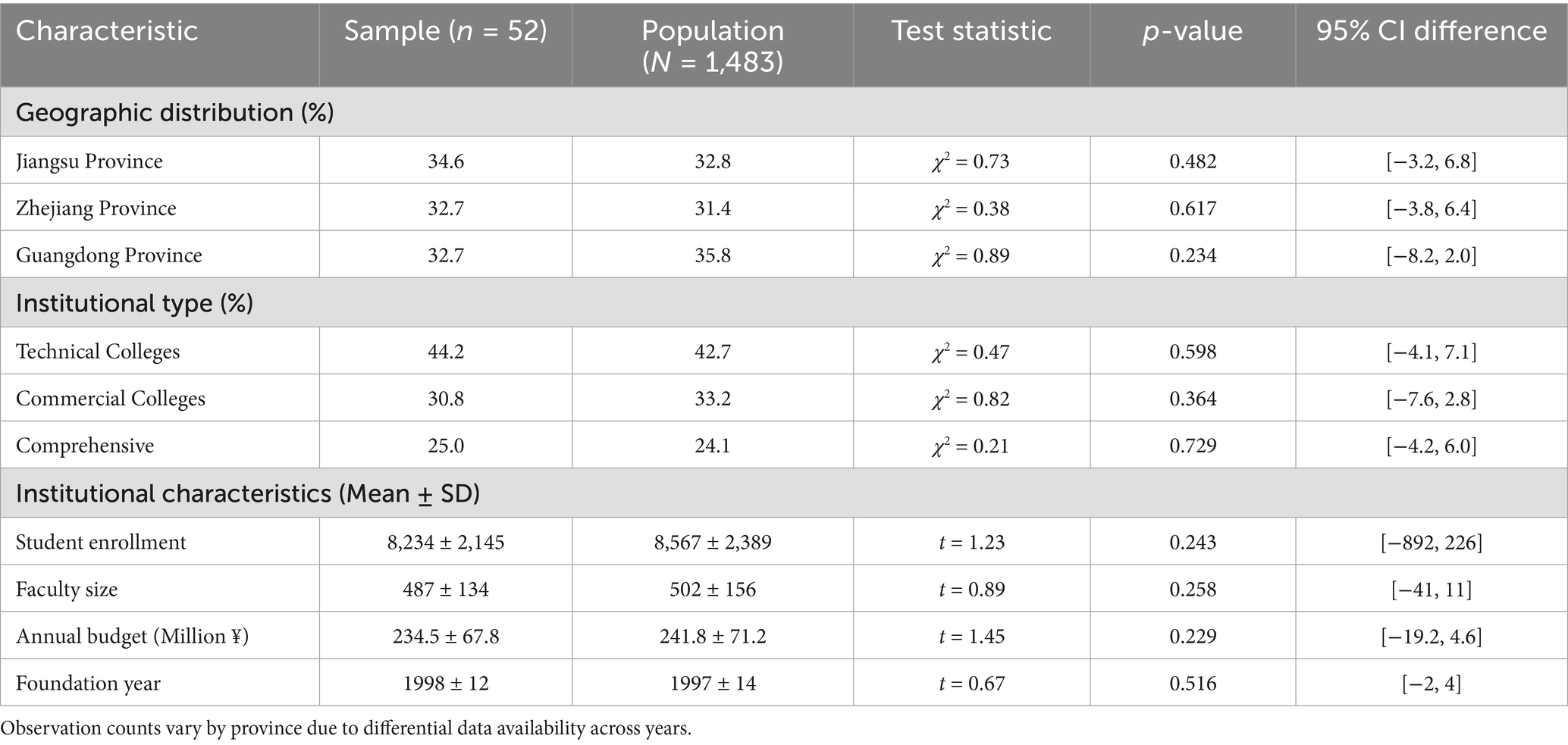Select the Commercial Colleges cell
This screenshot has width=1568, height=745.
tap(111, 399)
